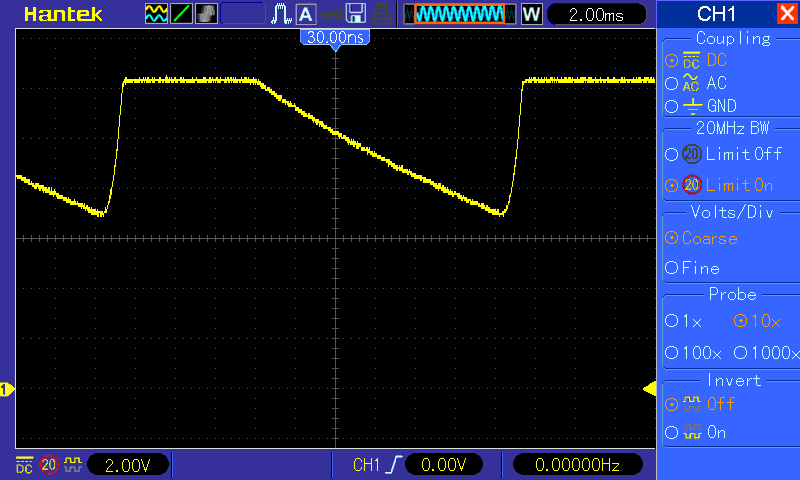This screenshot has height=480, width=800.
Task: Click the red circled 20 icon next to Limit On
Action: (x=692, y=185)
